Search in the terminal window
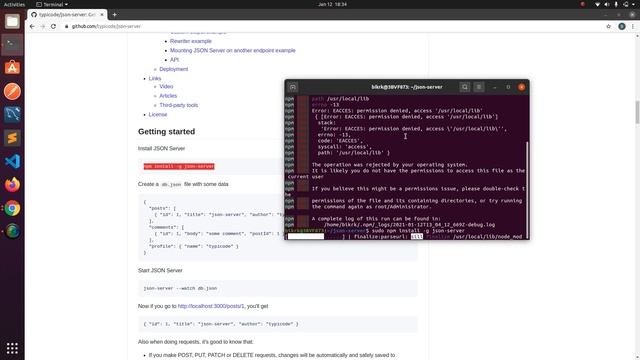Image resolution: width=640 pixels, height=360 pixels. [464, 87]
